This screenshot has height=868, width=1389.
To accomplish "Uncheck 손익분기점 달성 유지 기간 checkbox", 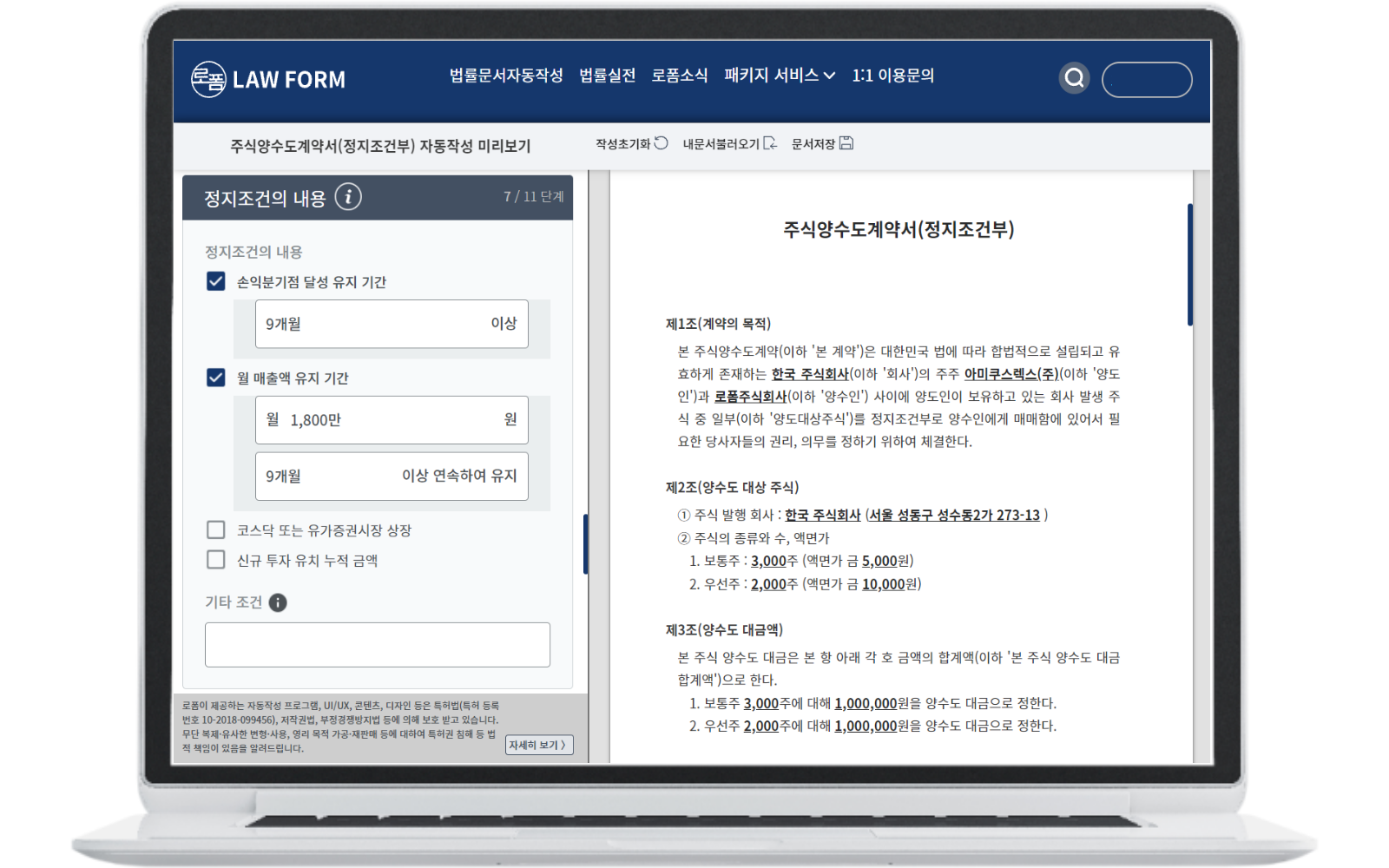I will pyautogui.click(x=216, y=281).
